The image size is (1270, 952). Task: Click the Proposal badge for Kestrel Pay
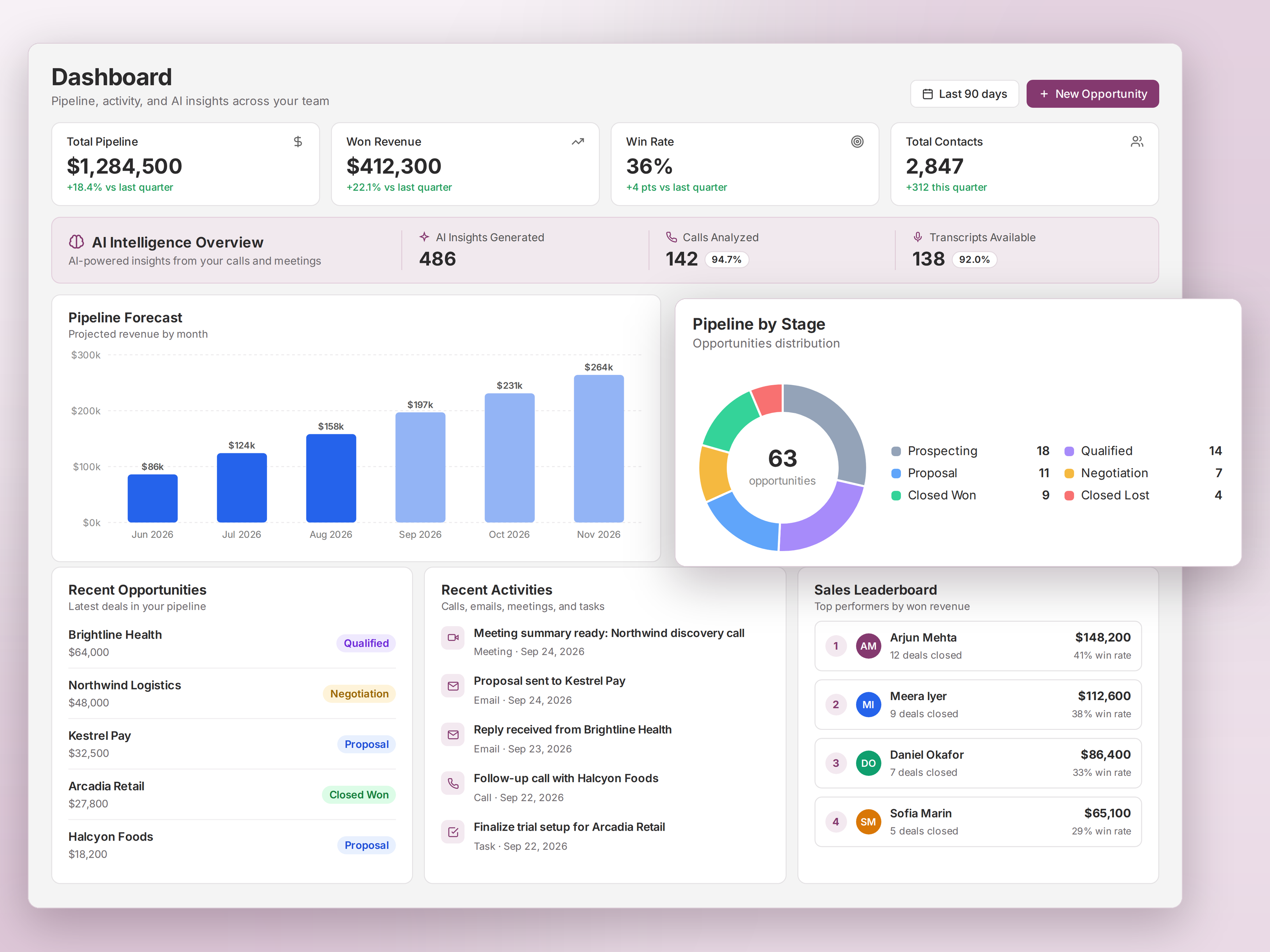(366, 744)
